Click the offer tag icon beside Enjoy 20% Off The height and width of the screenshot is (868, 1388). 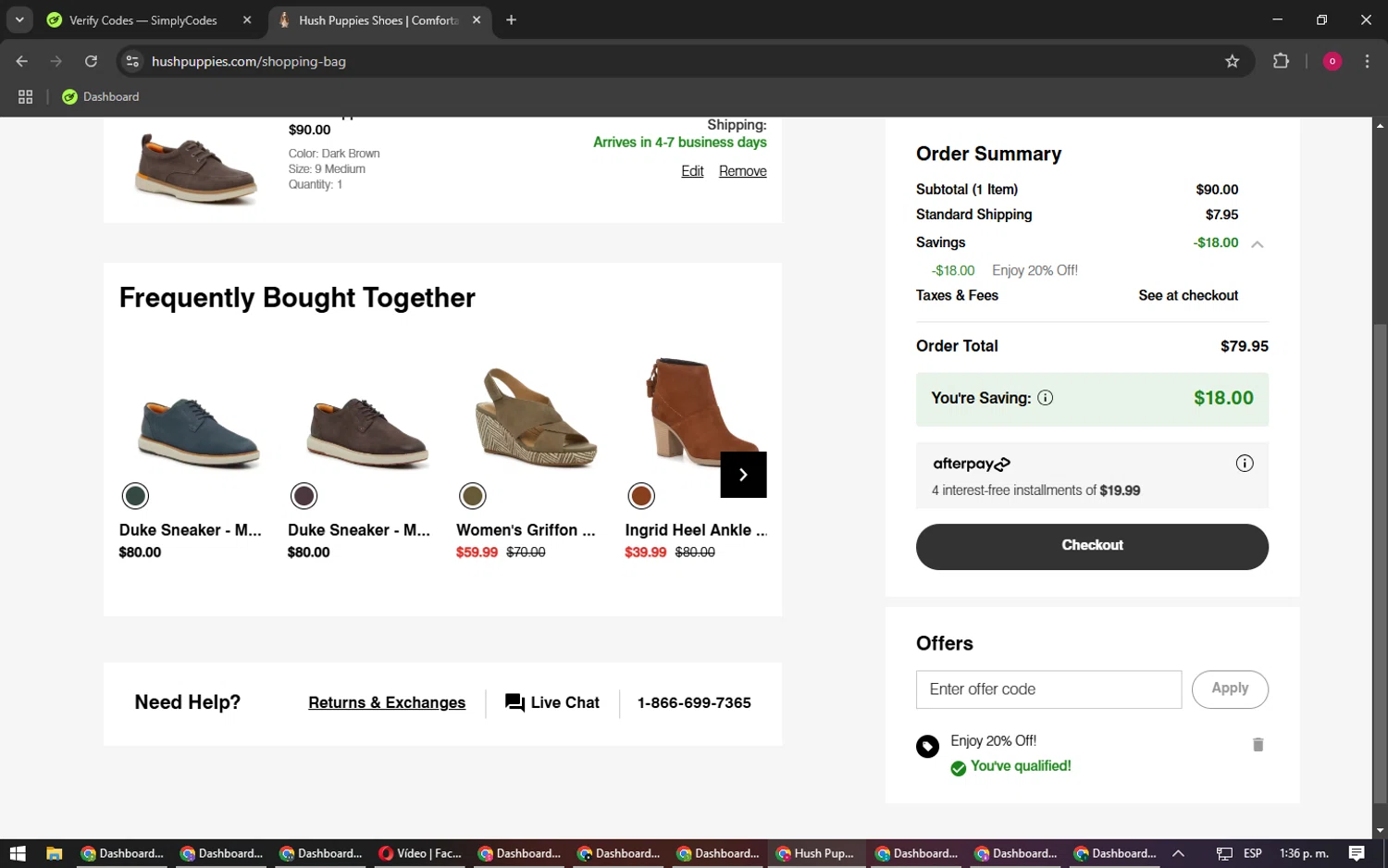click(927, 746)
